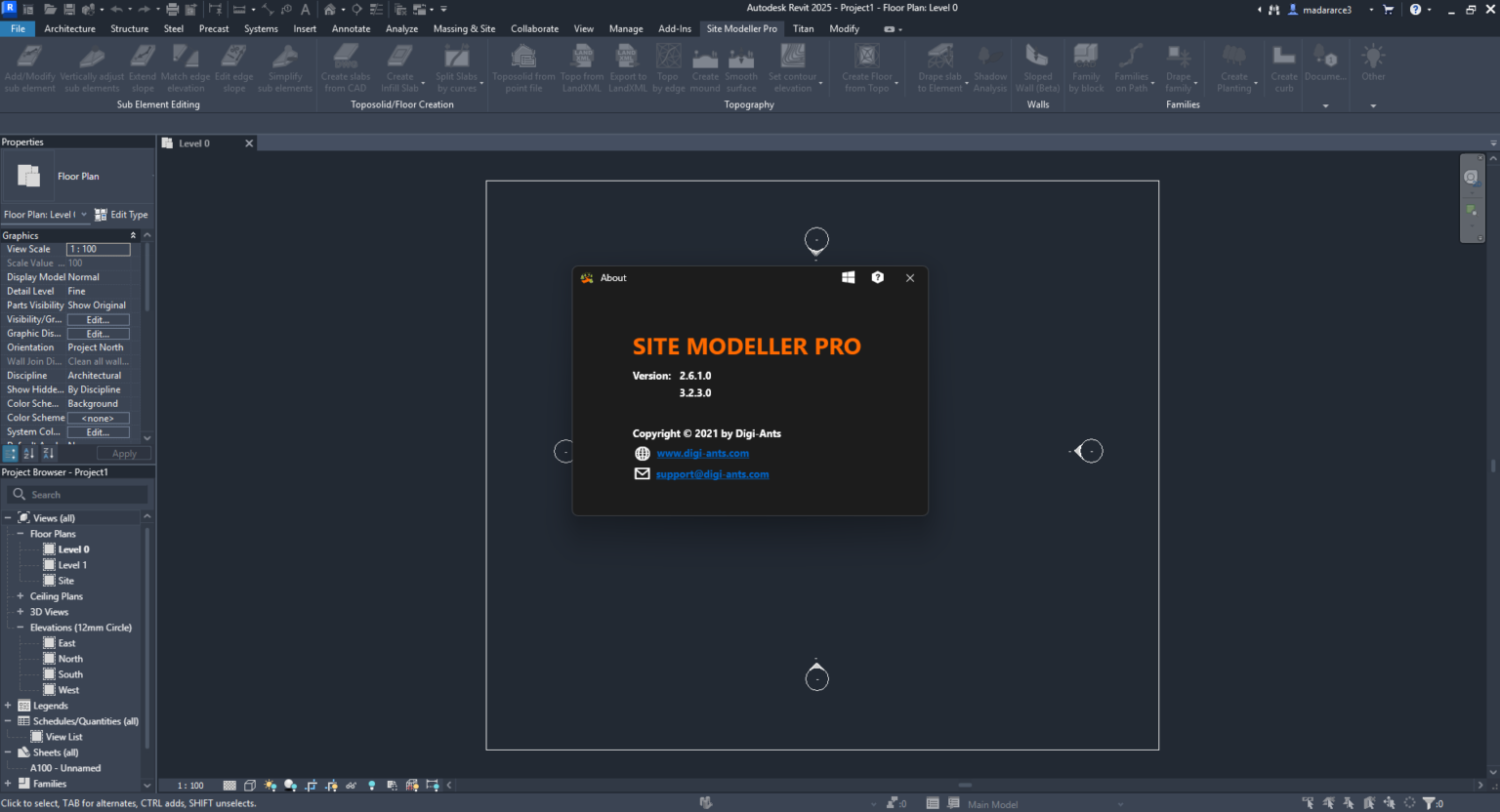Open the Architecture ribbon tab

pyautogui.click(x=69, y=28)
